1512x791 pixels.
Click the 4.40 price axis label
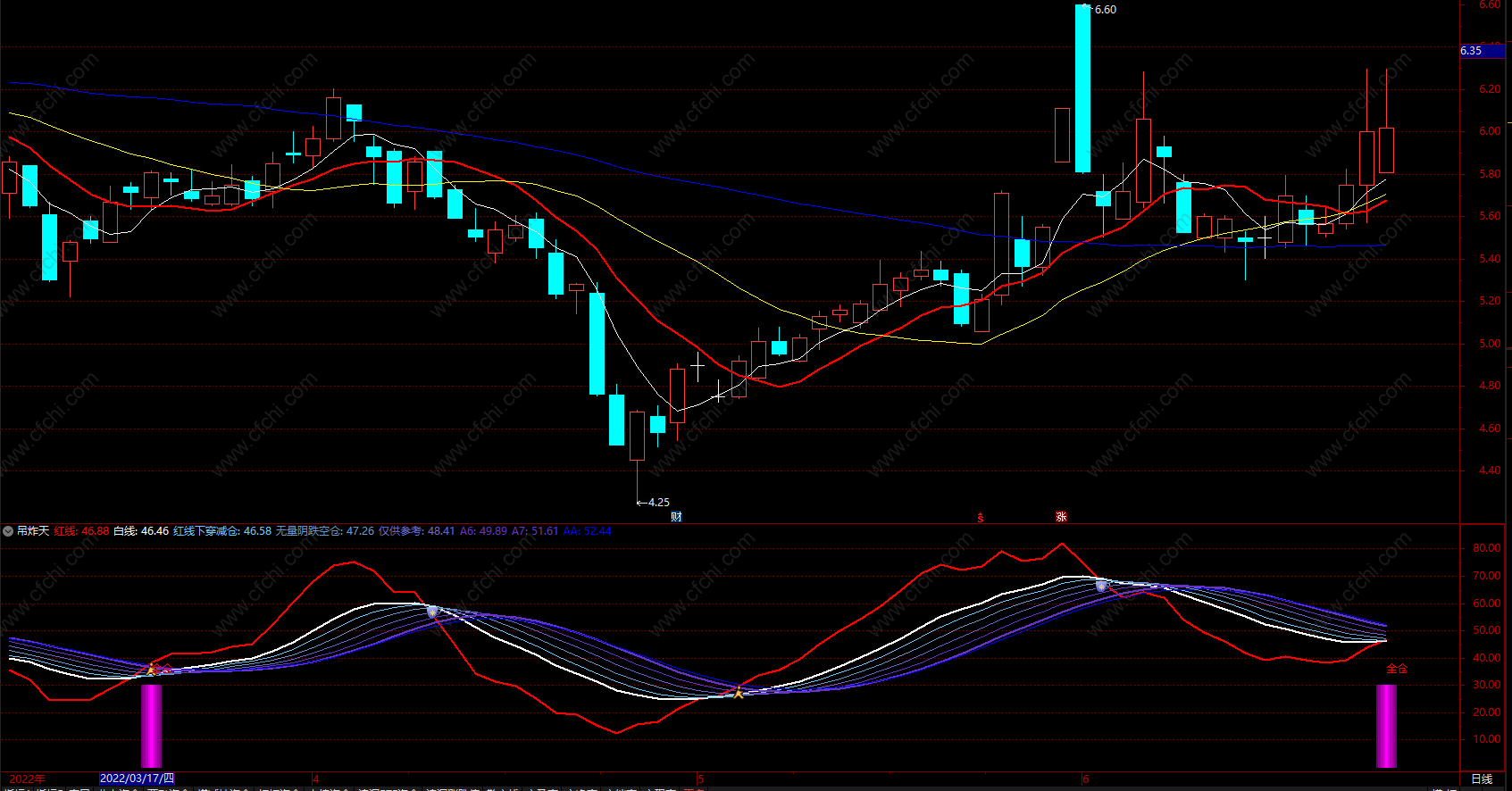1490,470
